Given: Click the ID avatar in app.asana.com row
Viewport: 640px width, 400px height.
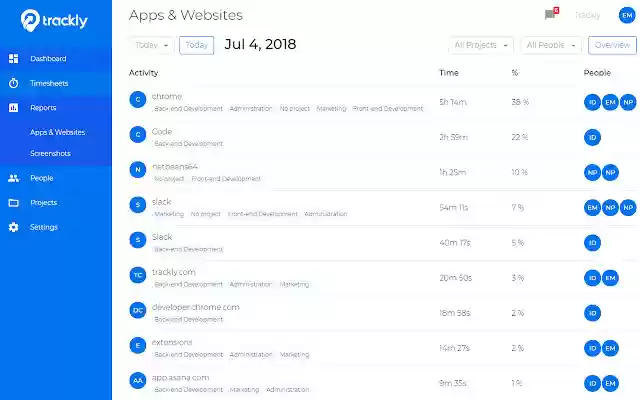Looking at the screenshot, I should tap(592, 383).
